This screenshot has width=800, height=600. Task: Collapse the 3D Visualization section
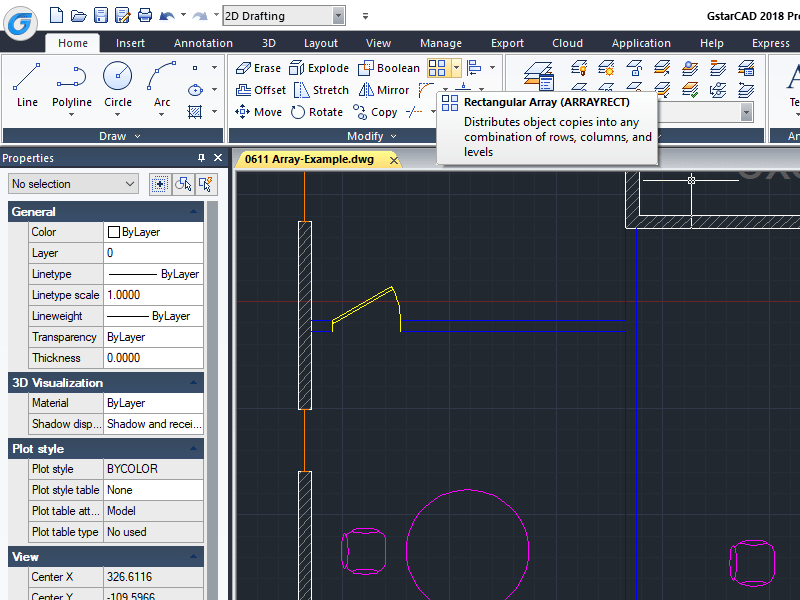click(194, 382)
